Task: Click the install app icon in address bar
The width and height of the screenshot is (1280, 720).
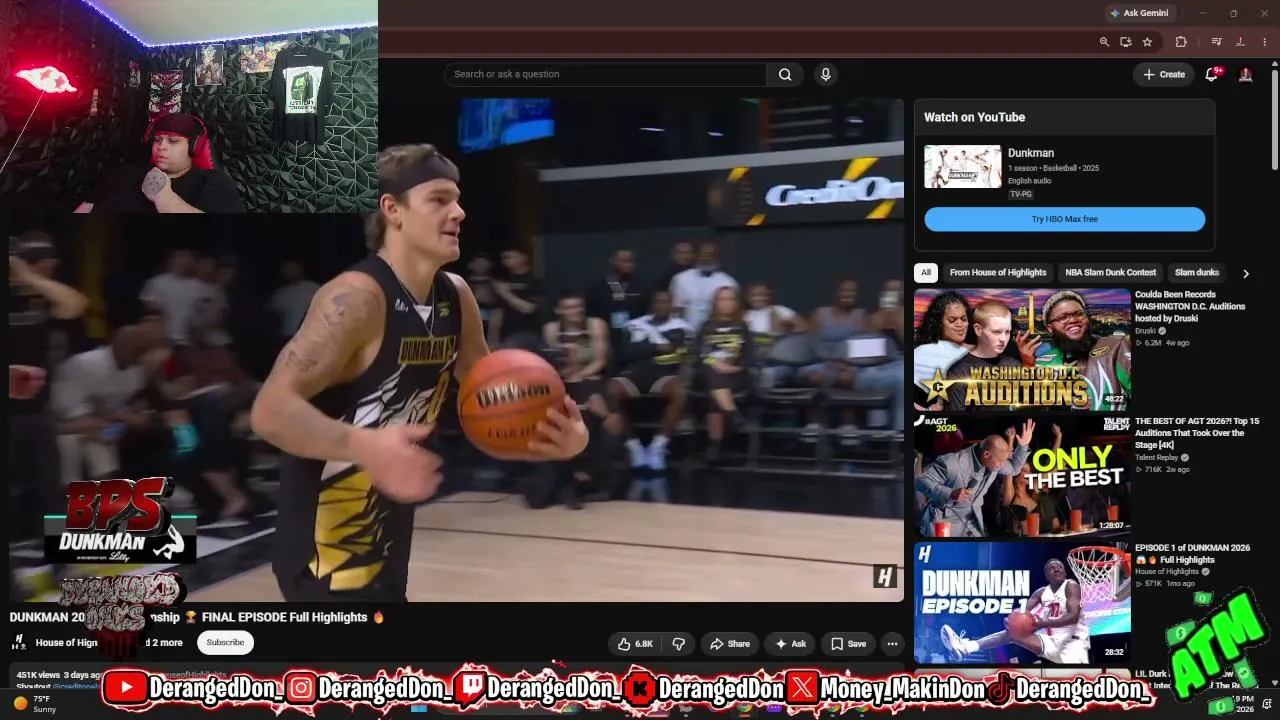Action: (x=1126, y=42)
